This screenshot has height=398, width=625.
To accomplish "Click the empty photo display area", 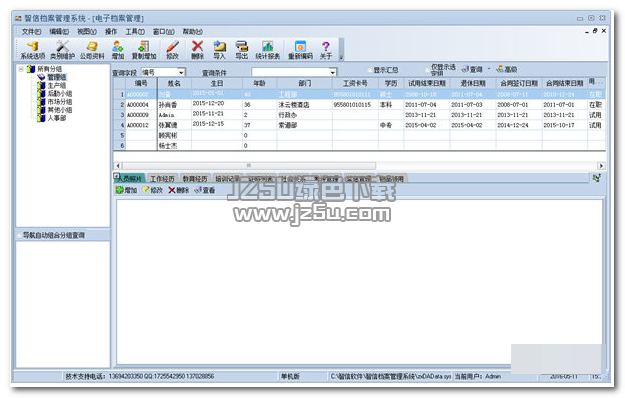I will pos(359,281).
